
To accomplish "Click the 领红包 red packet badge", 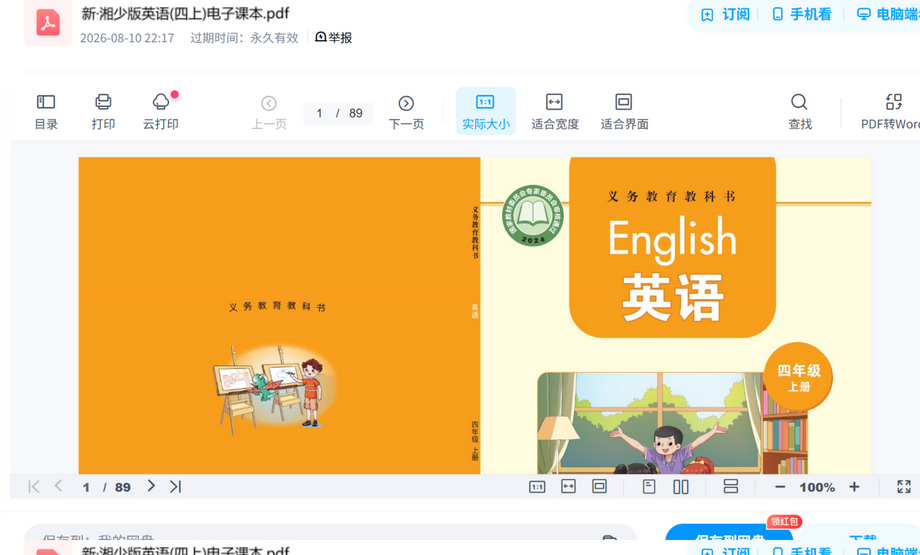I will 784,521.
